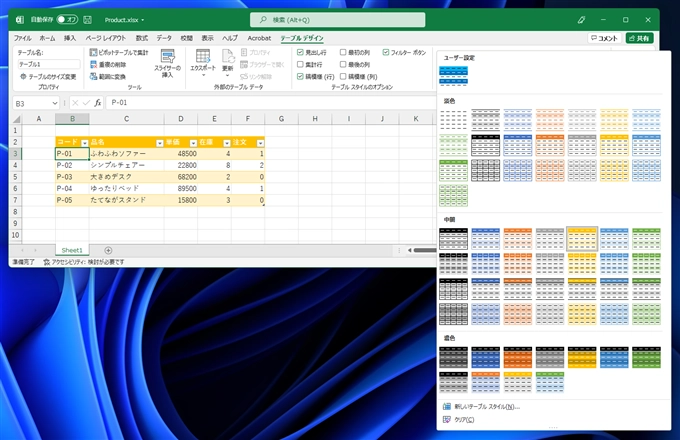Click the formula bar enter checkmark icon
The width and height of the screenshot is (680, 440).
(86, 103)
